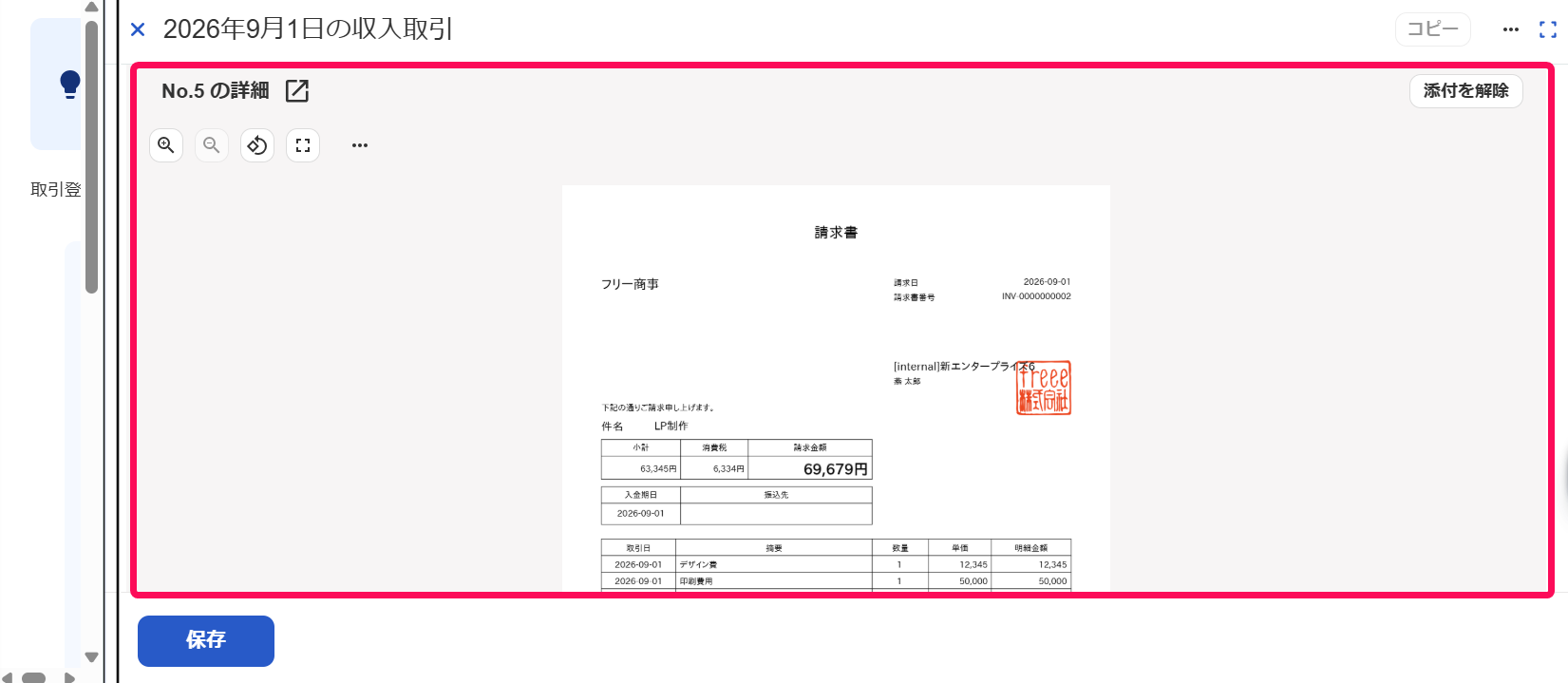Screen dimensions: 1568x683
Task: Click the コピー button
Action: (1433, 29)
